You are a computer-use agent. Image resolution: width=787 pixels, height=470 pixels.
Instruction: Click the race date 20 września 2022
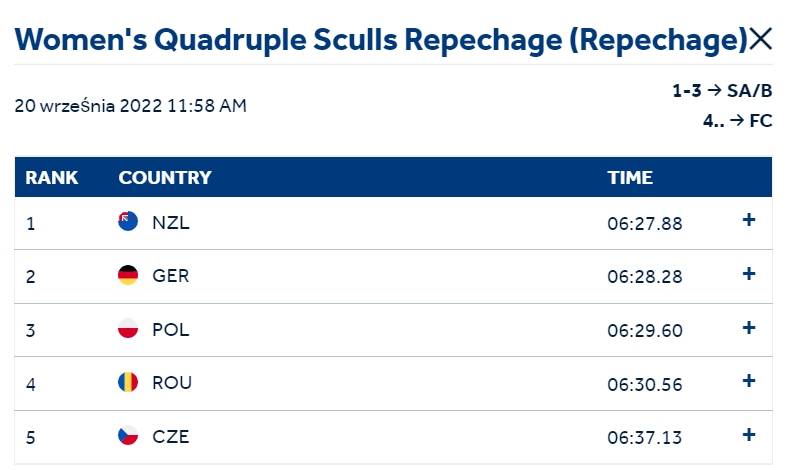(x=88, y=106)
